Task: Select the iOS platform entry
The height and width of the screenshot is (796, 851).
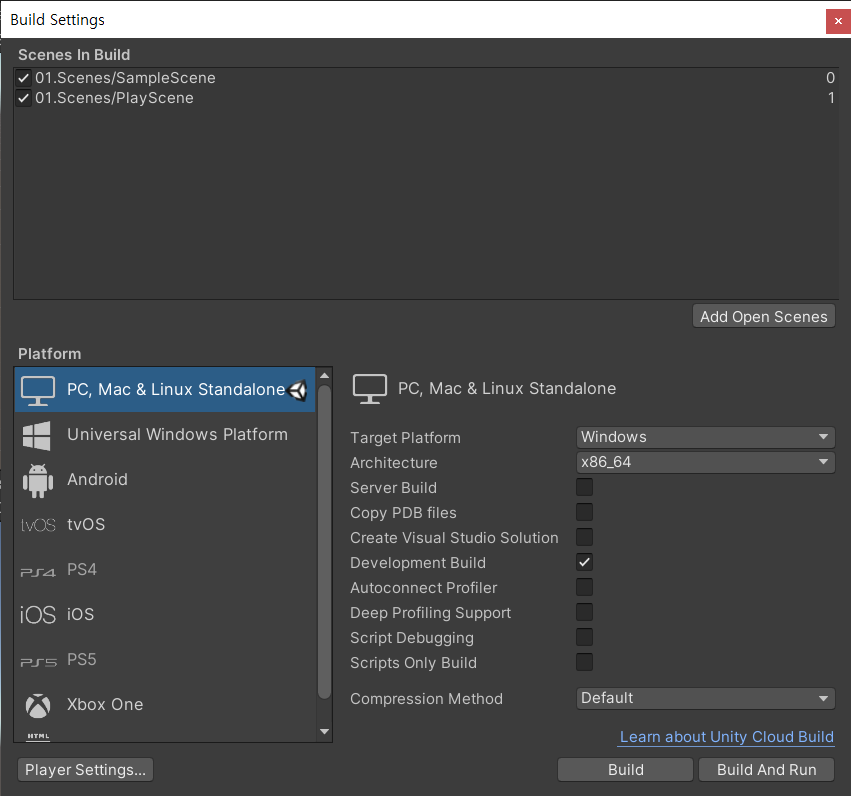Action: [164, 615]
